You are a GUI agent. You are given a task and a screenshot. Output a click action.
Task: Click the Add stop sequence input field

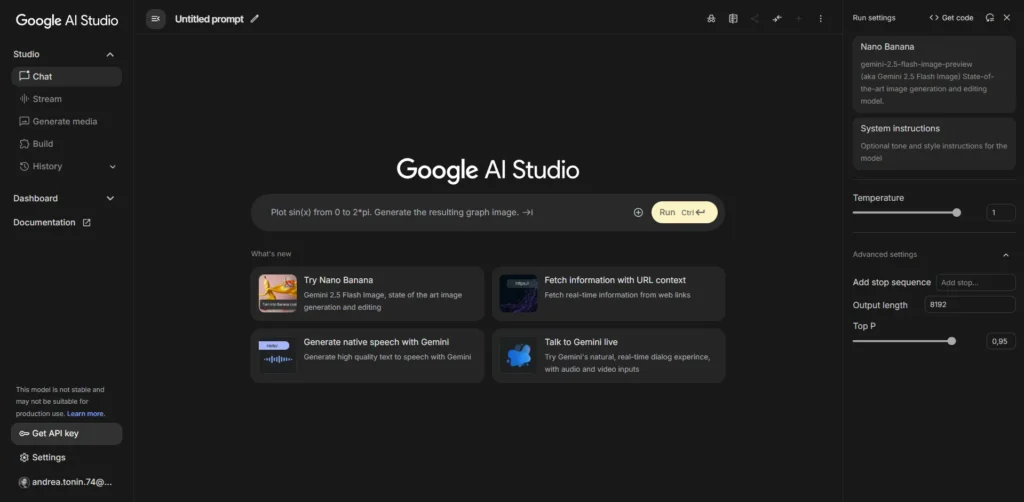(975, 283)
